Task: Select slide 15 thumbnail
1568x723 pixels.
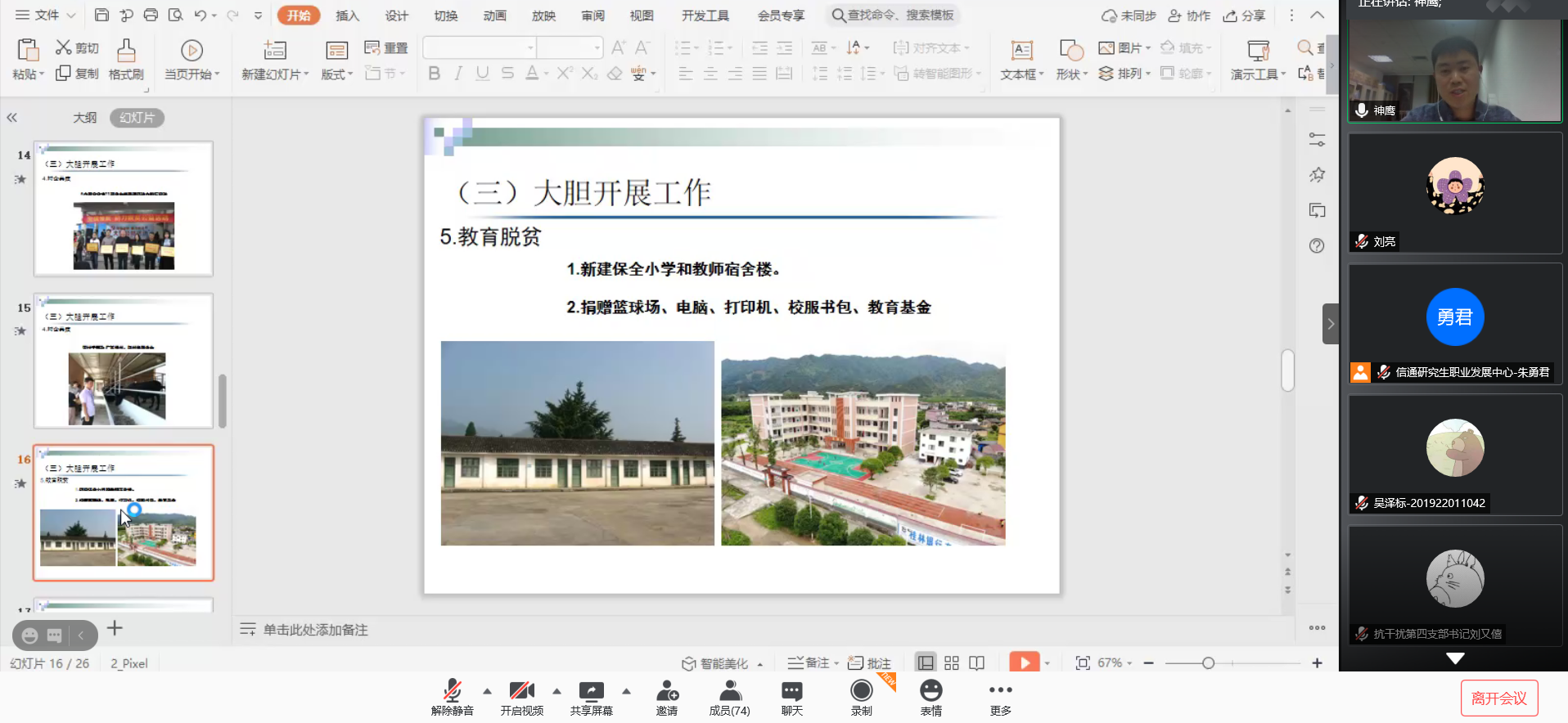Action: pos(124,361)
